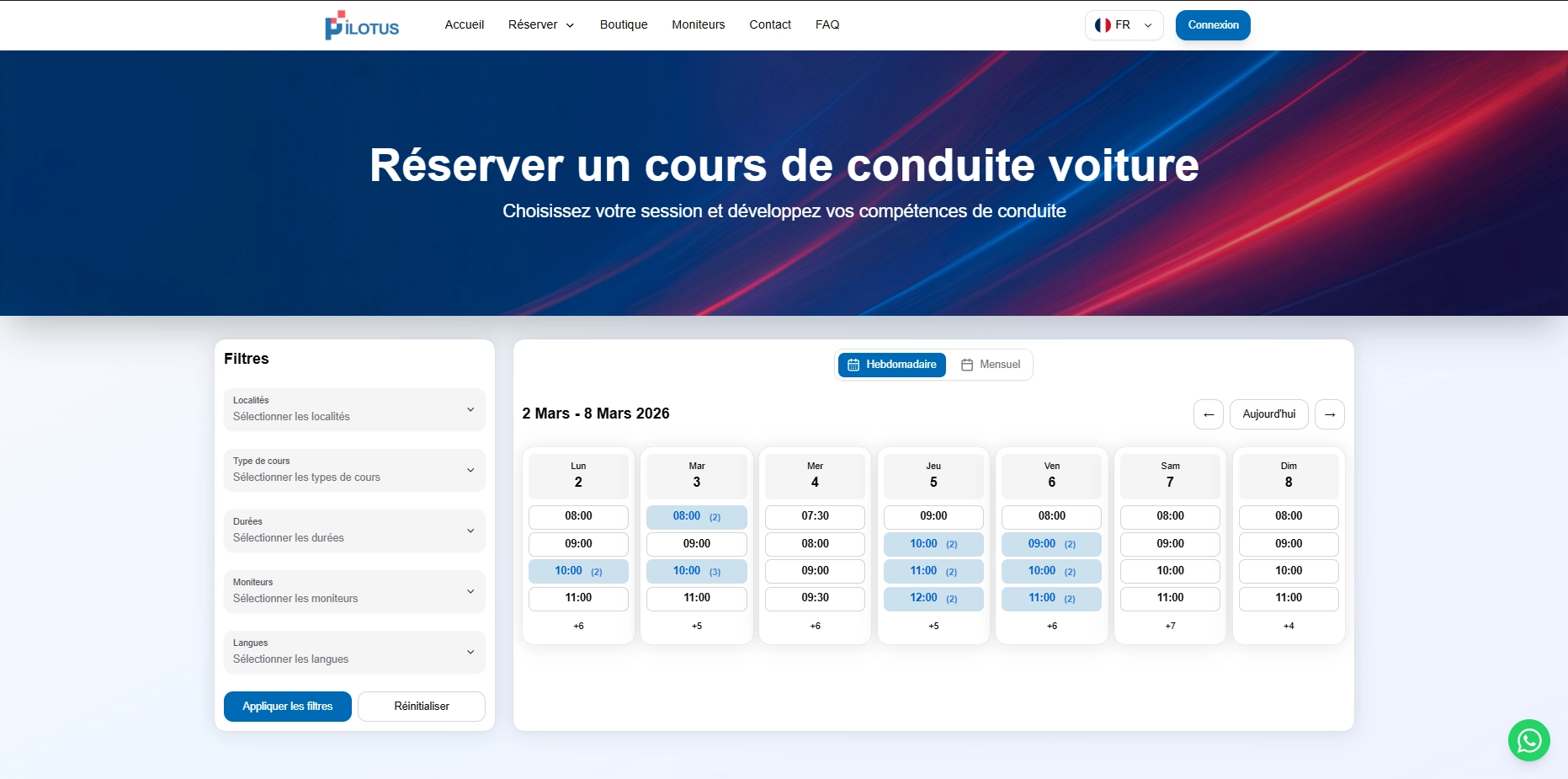The width and height of the screenshot is (1568, 779).
Task: Expand Réserver menu
Action: (x=541, y=24)
